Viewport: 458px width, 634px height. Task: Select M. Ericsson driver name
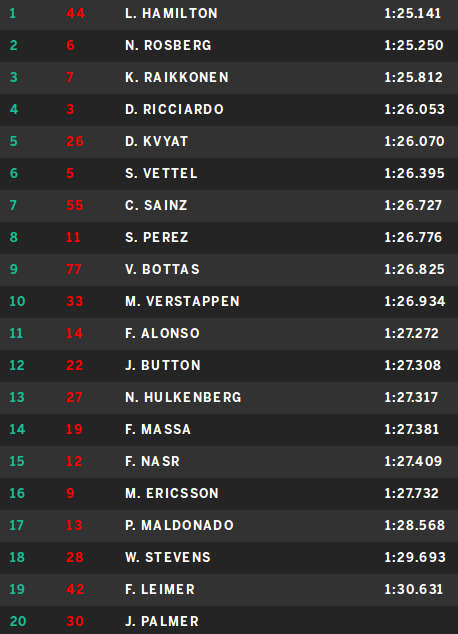tap(172, 493)
